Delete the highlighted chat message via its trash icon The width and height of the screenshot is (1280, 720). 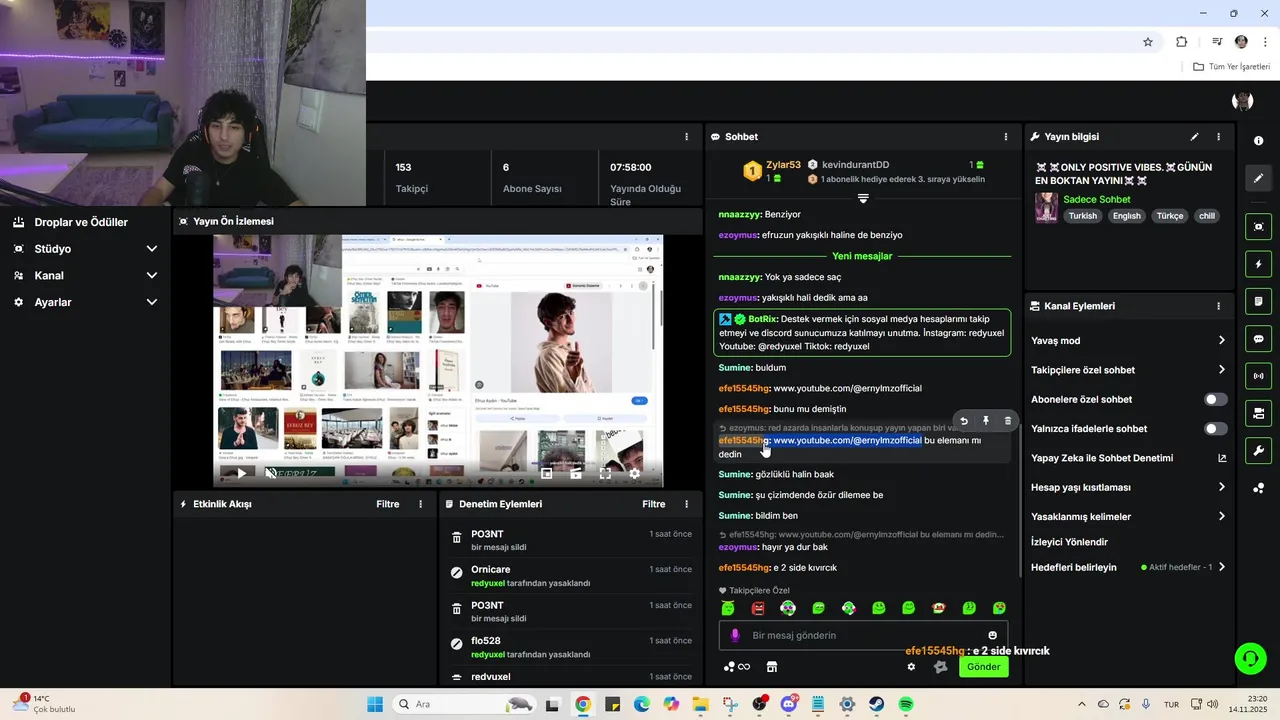tap(1008, 421)
